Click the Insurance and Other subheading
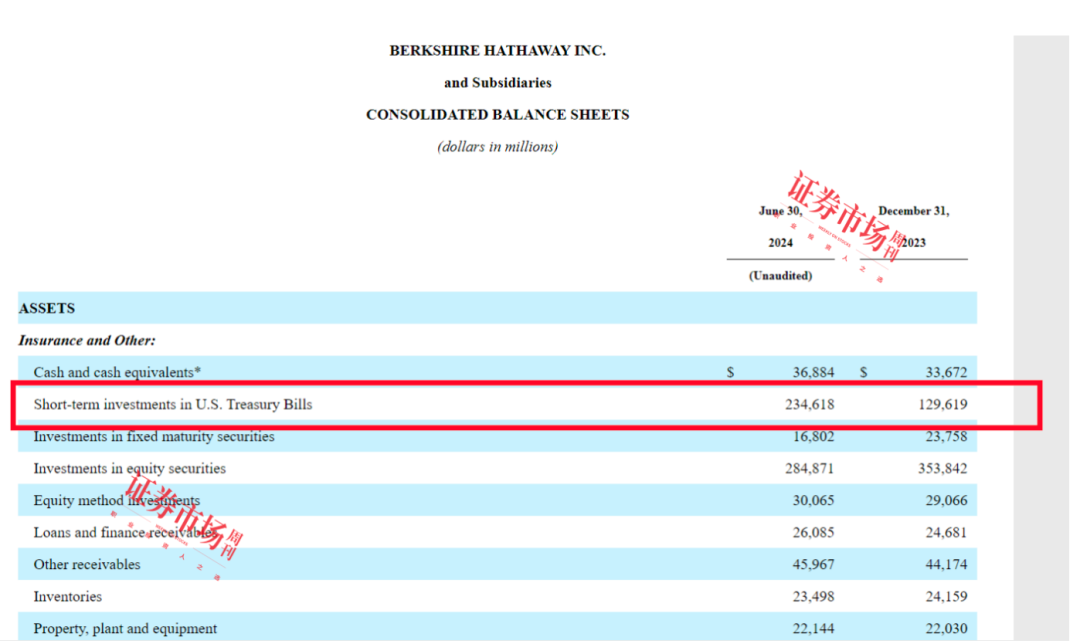The image size is (1080, 644). [87, 341]
